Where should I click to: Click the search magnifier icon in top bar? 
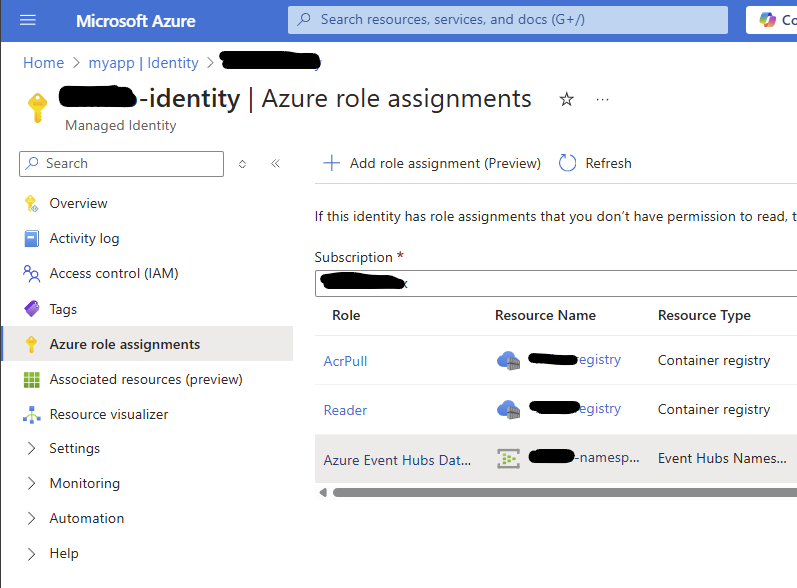(304, 20)
